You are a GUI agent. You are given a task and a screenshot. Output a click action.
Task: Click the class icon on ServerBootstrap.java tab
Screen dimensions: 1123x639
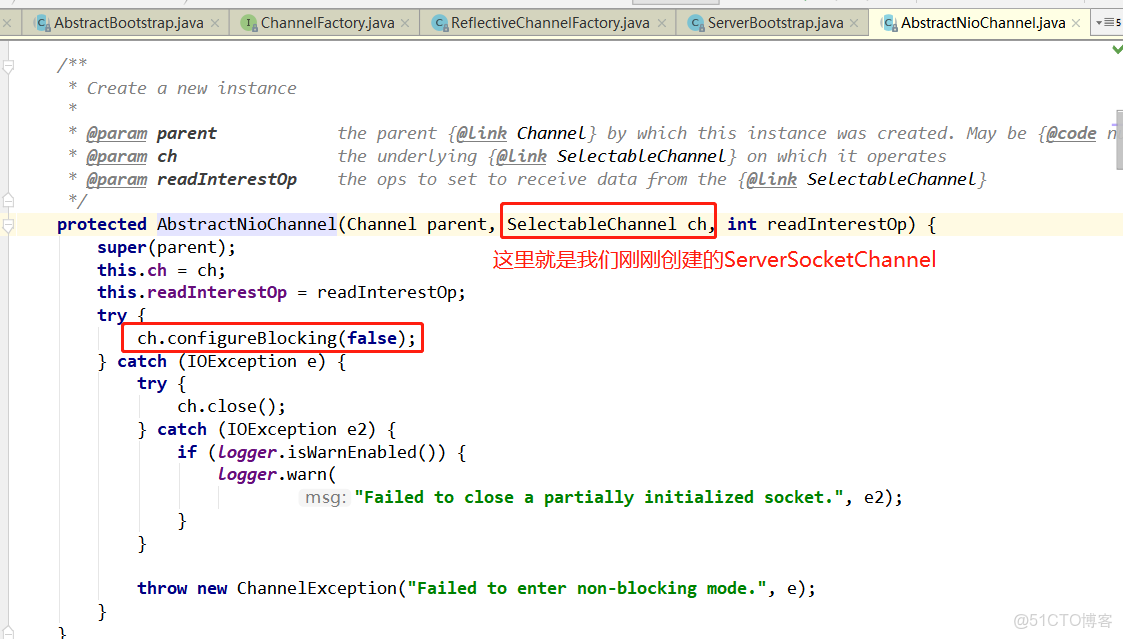click(x=696, y=24)
